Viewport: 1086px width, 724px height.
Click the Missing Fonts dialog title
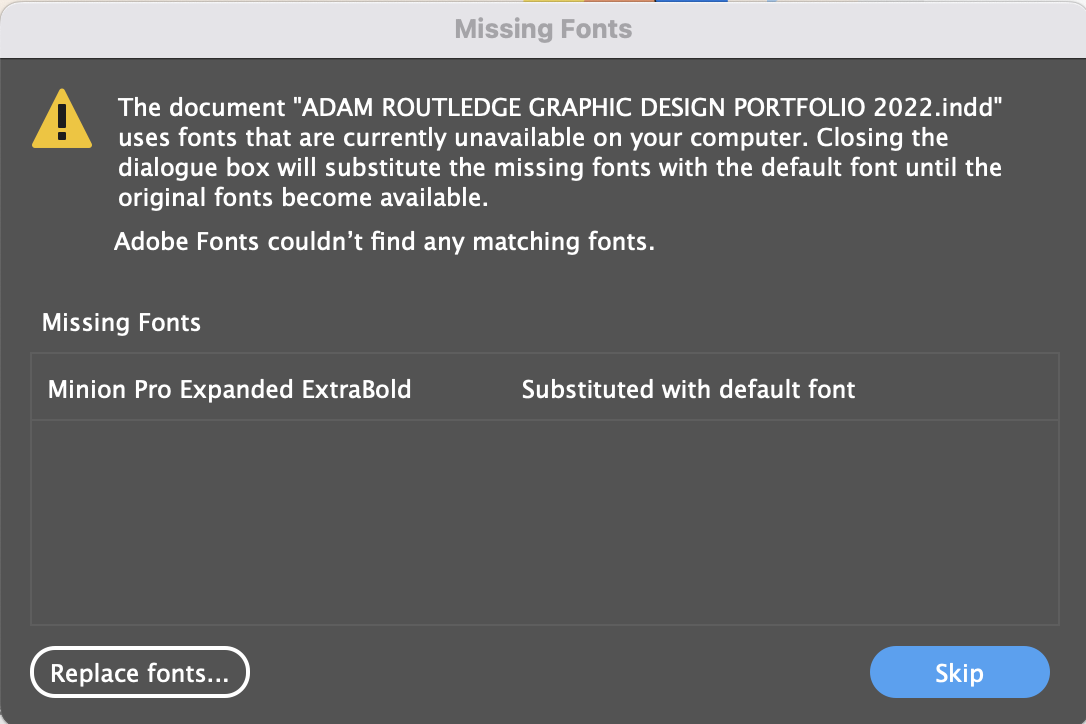[x=543, y=29]
